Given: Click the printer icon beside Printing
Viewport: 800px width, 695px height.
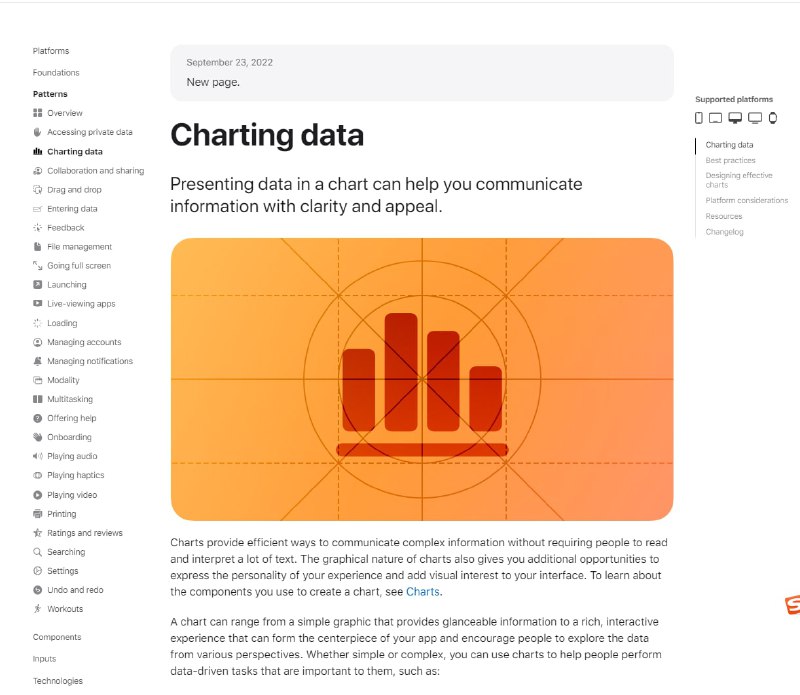Looking at the screenshot, I should 38,514.
